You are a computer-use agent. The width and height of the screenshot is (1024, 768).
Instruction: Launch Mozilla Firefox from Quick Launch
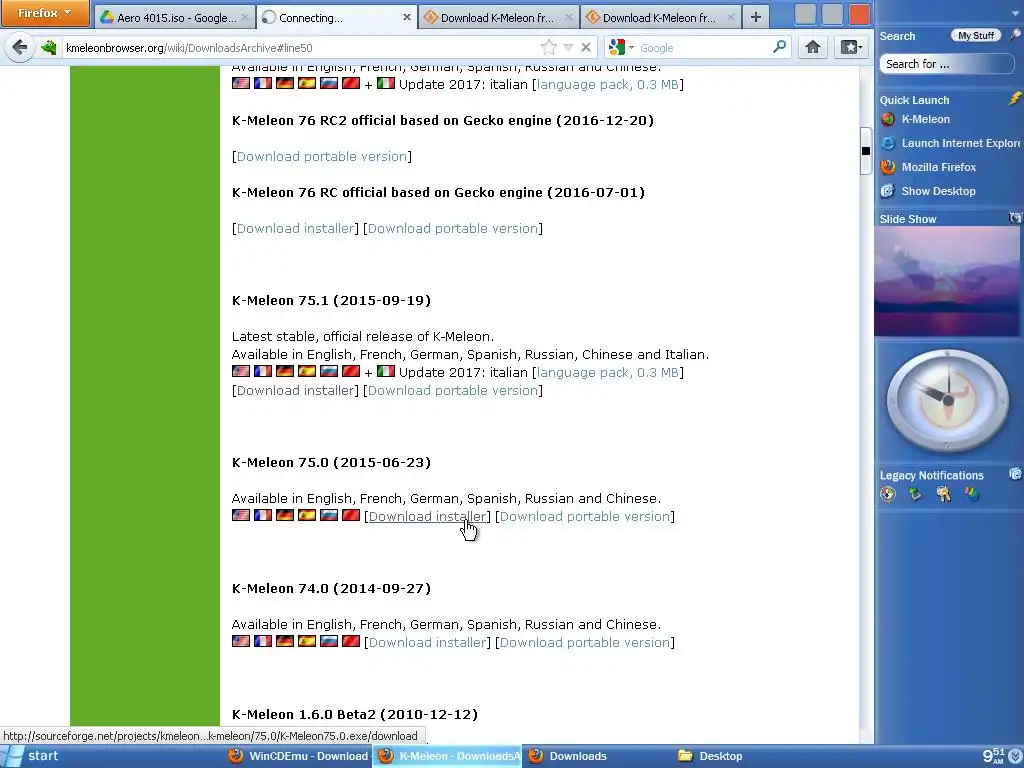928,167
